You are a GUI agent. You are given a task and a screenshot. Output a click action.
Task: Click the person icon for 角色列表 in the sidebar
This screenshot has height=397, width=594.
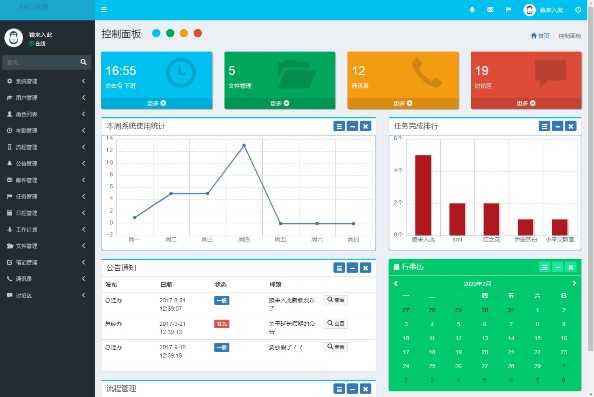coord(9,114)
